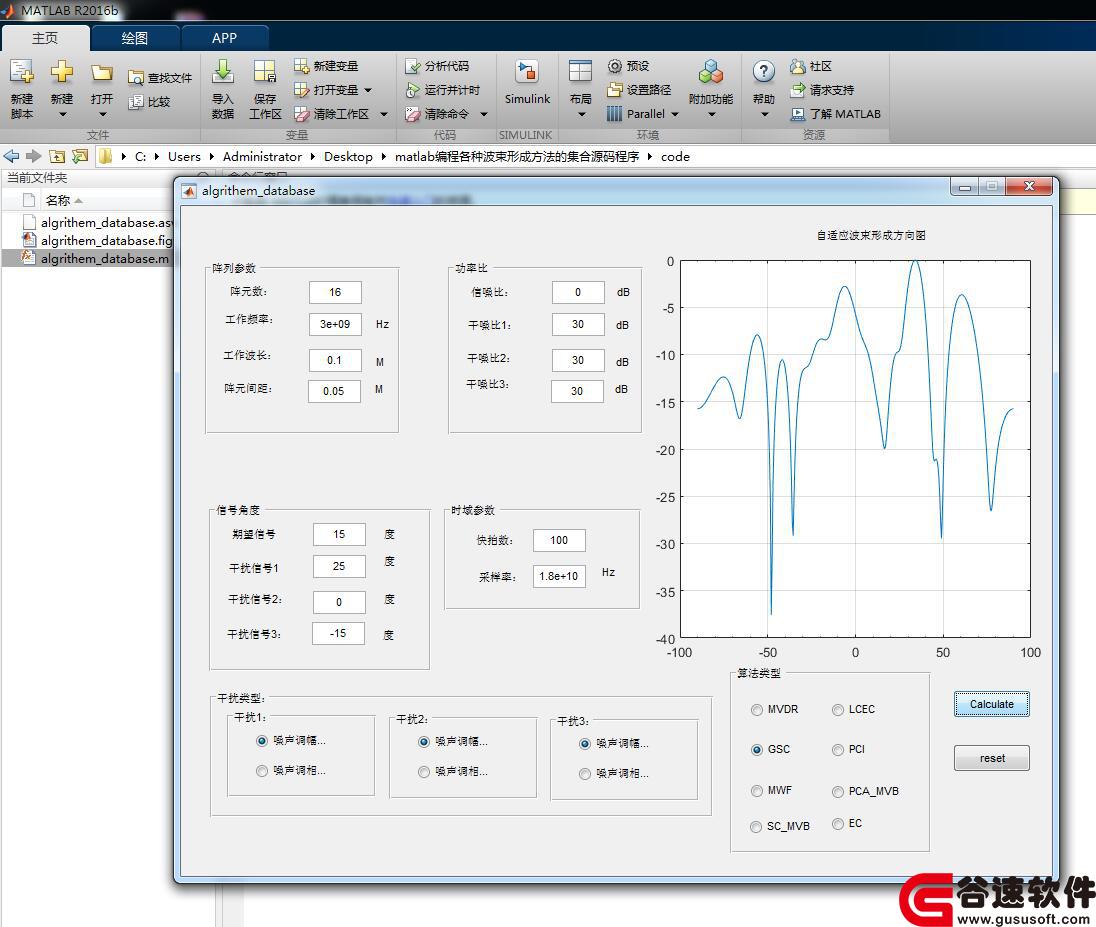Expand the Help (帮助) dropdown arrow
Image resolution: width=1096 pixels, height=927 pixels.
point(764,115)
